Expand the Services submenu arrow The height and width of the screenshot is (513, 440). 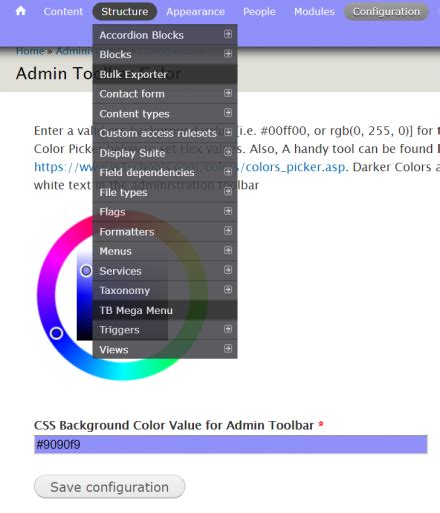[228, 270]
